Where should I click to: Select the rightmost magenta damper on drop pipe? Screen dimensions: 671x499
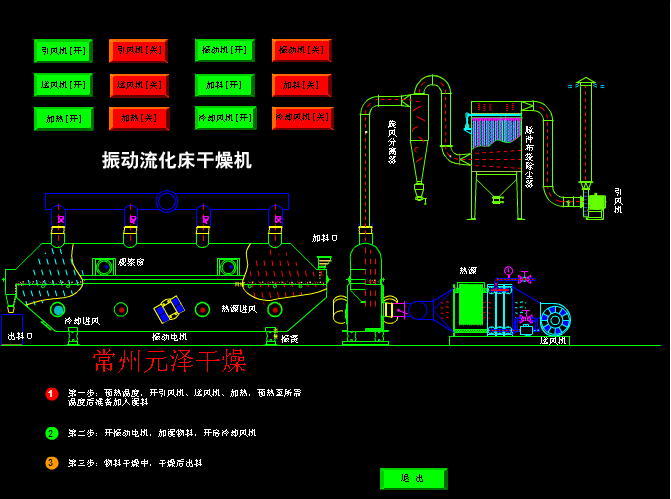[278, 220]
